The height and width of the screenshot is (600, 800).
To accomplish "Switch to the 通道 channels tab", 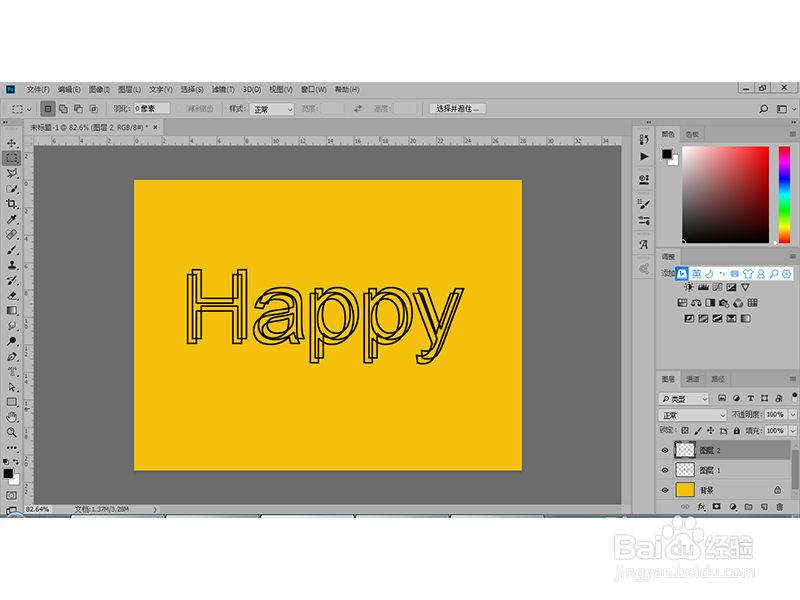I will click(693, 379).
